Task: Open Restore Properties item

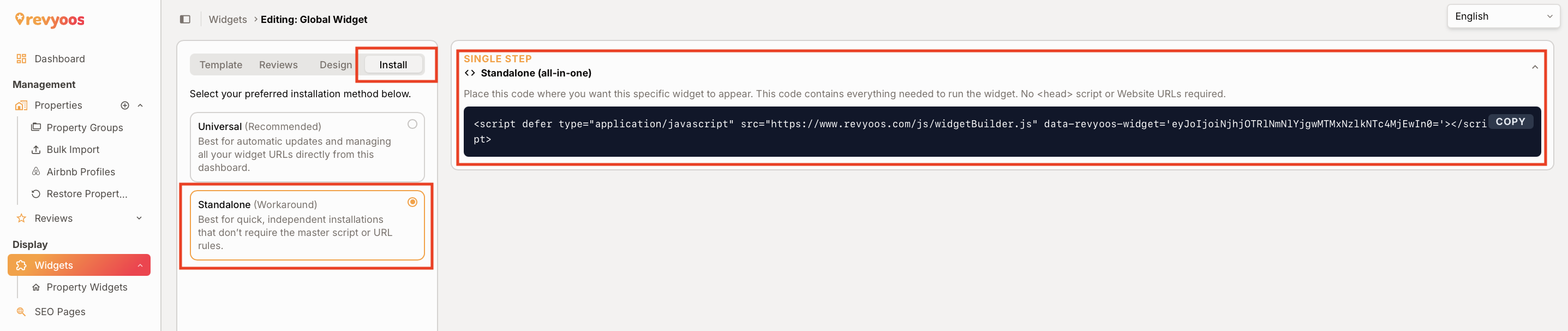Action: click(79, 194)
